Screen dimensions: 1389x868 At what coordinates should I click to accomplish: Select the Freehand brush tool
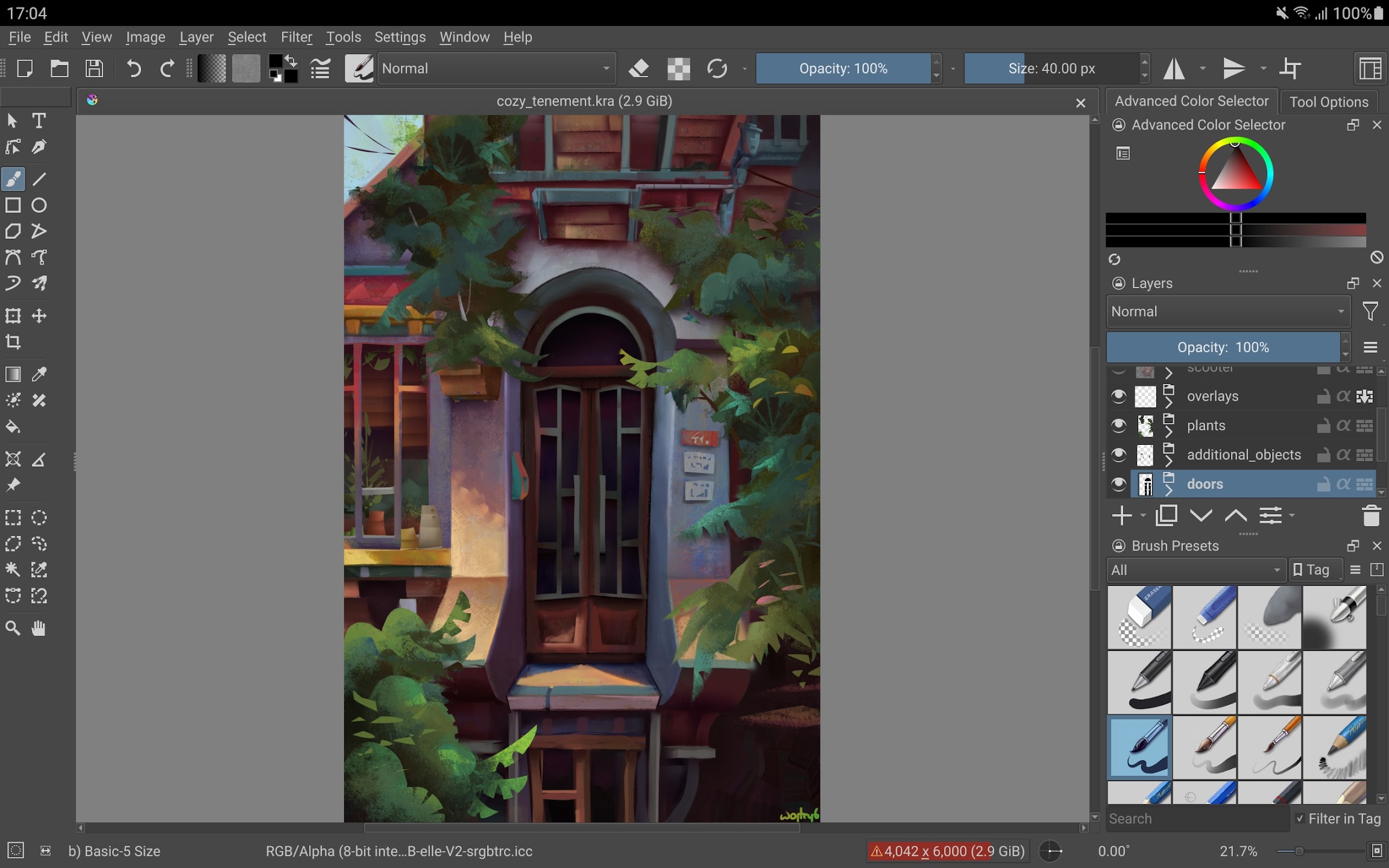tap(14, 178)
